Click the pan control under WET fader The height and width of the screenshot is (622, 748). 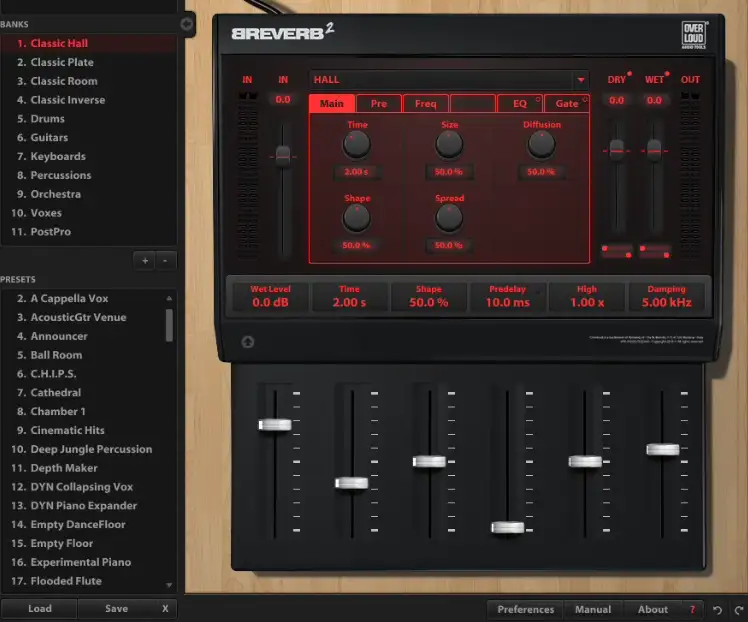(x=654, y=251)
